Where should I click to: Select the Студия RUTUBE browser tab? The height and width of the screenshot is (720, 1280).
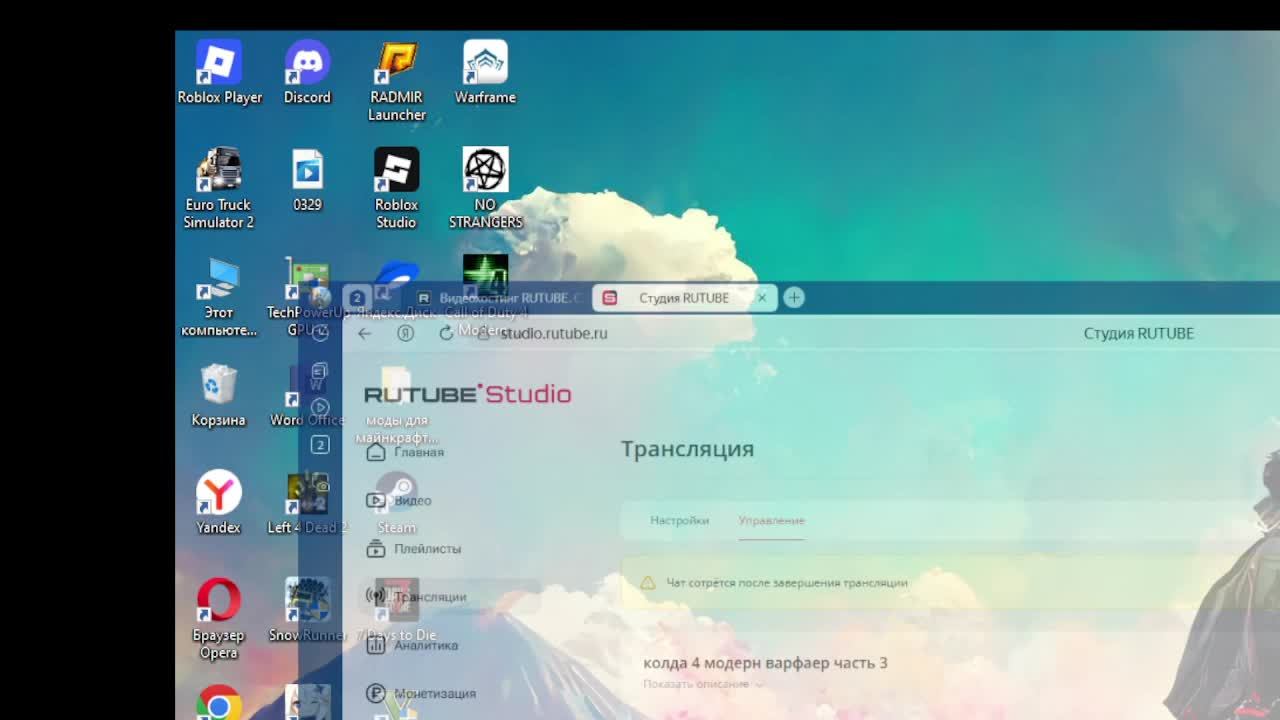[685, 298]
